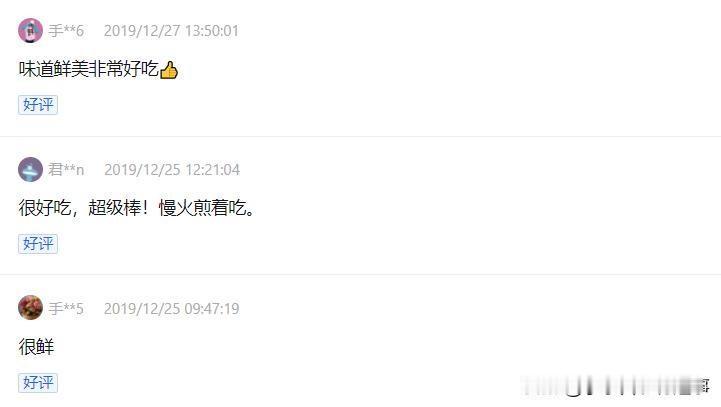
Task: Open profile of username 手**5
Action: 66,309
